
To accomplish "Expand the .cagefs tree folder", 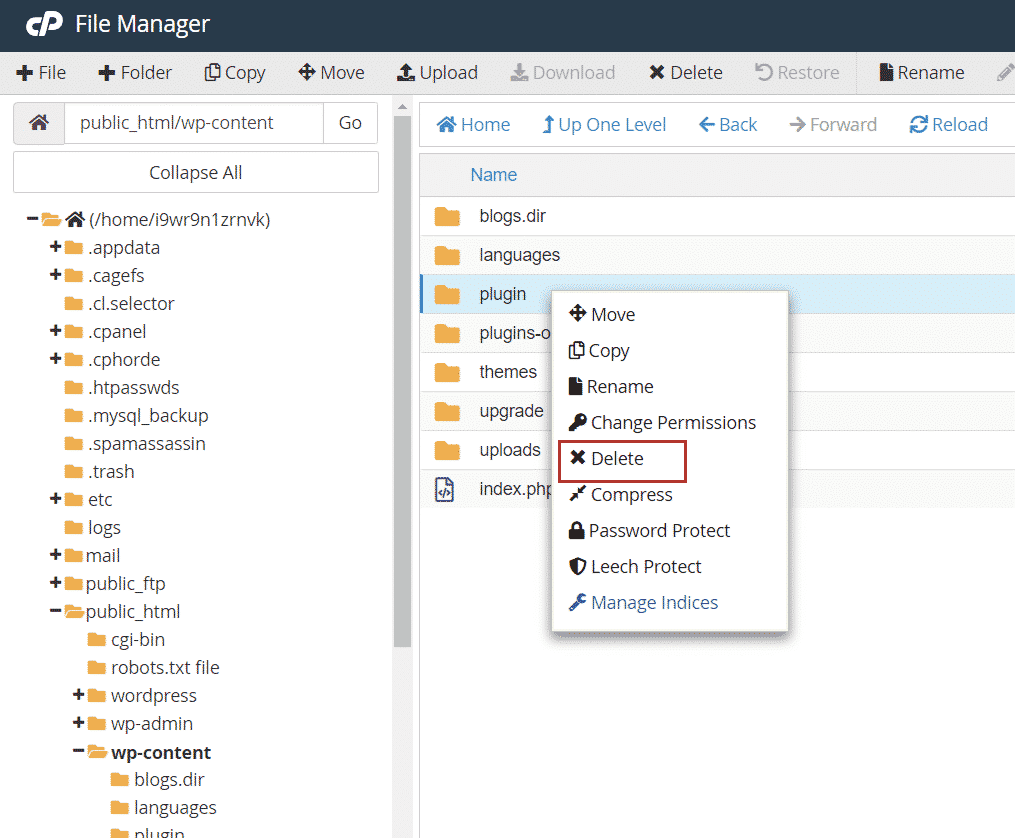I will coord(56,274).
